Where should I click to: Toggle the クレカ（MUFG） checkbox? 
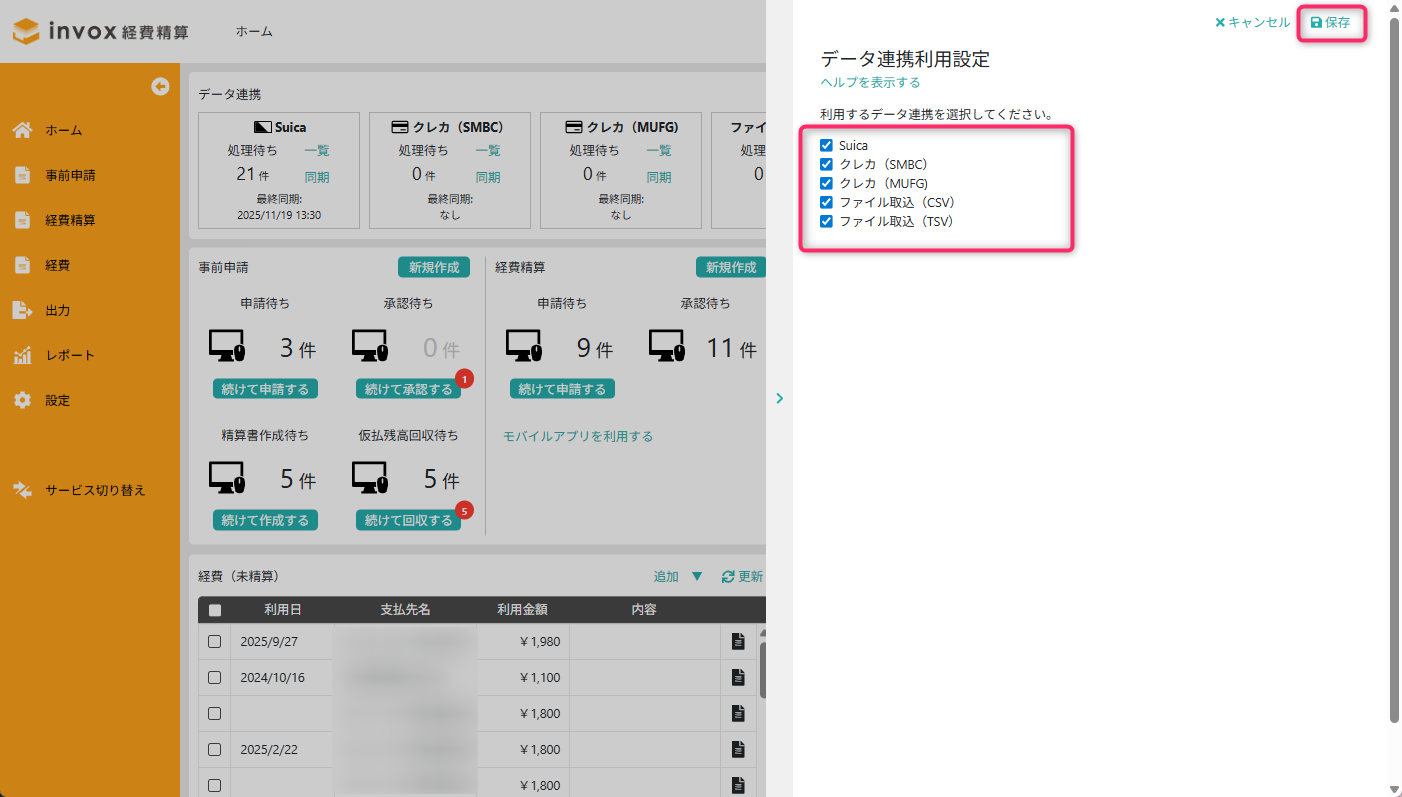pyautogui.click(x=826, y=183)
